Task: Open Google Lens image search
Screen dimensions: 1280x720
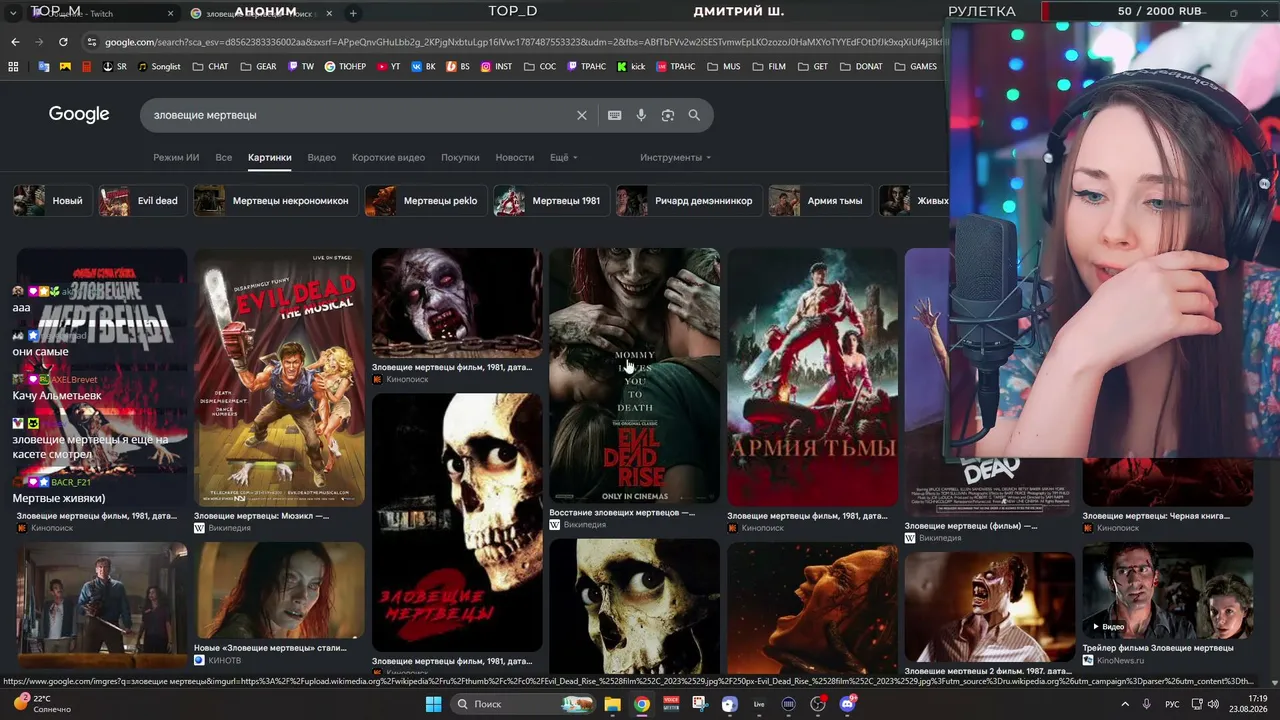Action: 668,115
